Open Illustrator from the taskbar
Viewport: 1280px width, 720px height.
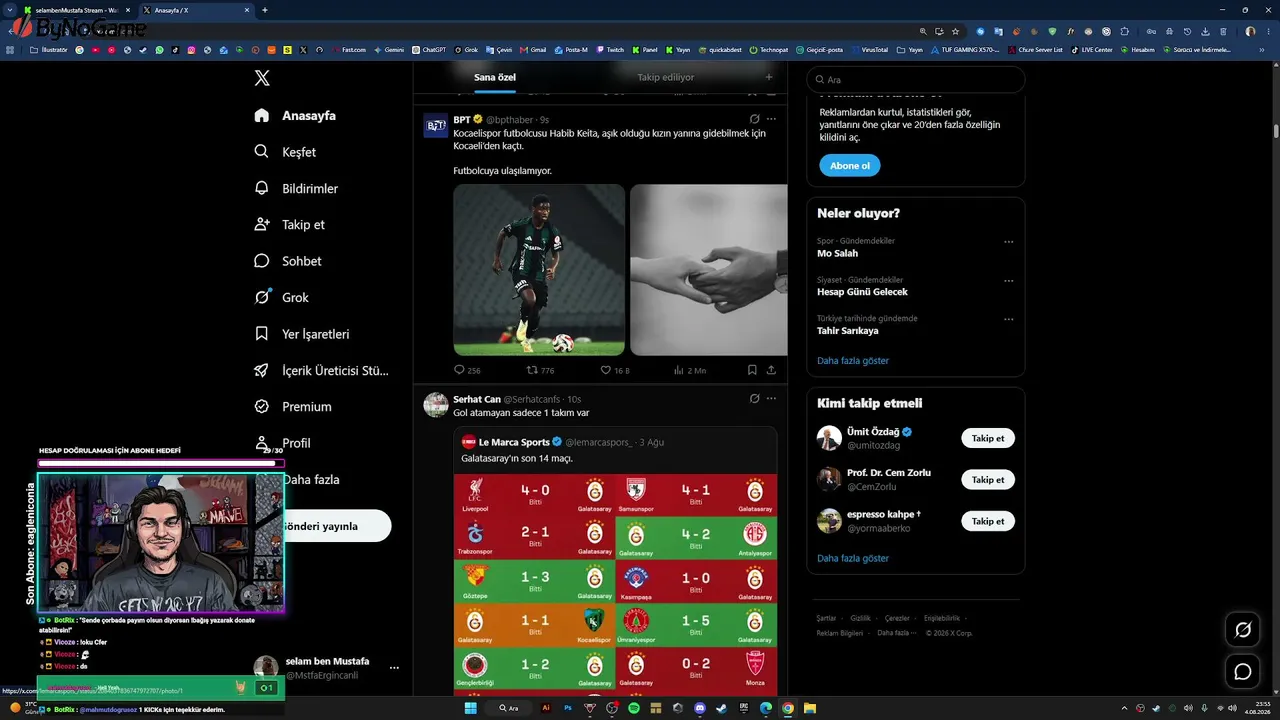point(546,708)
